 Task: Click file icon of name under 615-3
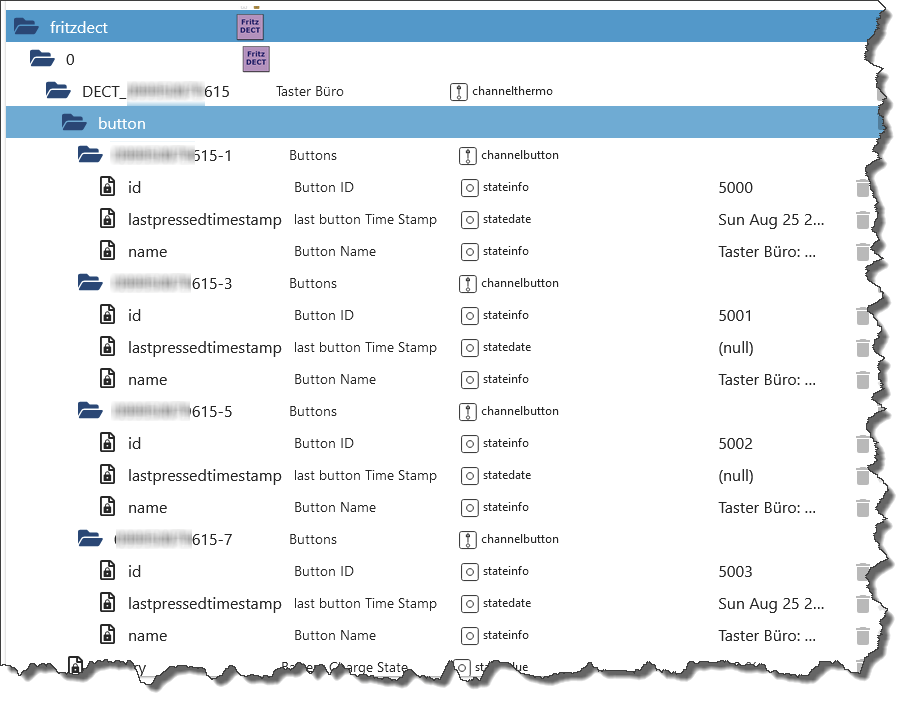107,379
